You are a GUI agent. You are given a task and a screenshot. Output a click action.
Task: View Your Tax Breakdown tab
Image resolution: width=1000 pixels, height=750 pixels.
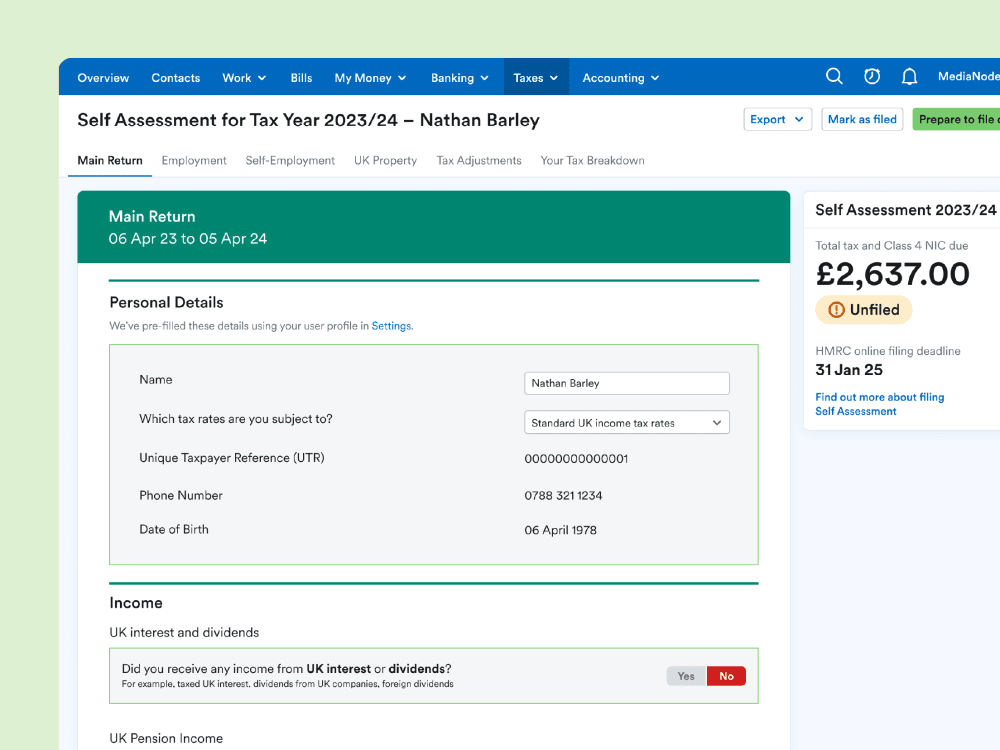(x=592, y=160)
